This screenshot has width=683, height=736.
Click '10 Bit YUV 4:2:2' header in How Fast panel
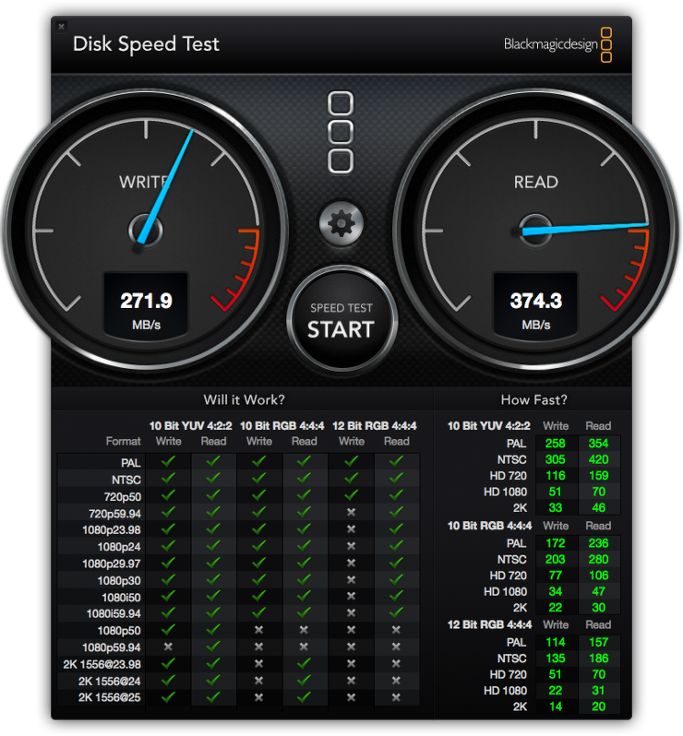[x=489, y=426]
